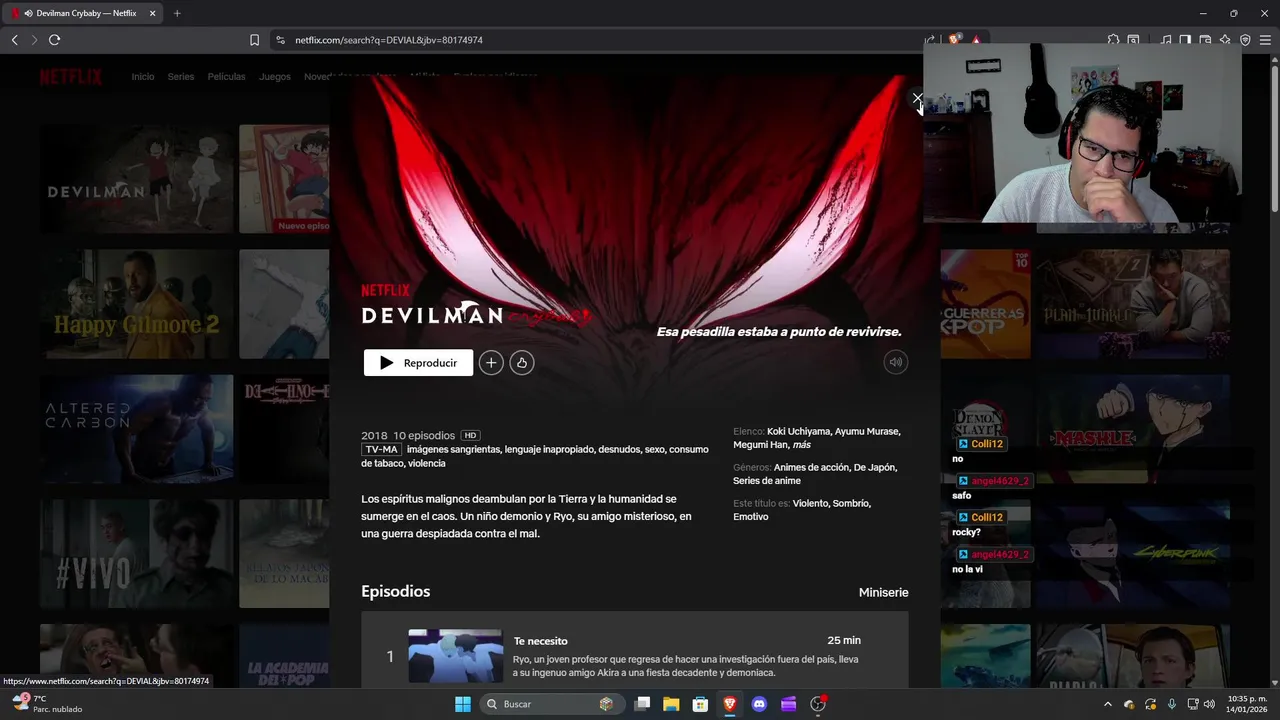Toggle trailer audio mute speaker icon
Screen dimensions: 1280x720
[896, 363]
